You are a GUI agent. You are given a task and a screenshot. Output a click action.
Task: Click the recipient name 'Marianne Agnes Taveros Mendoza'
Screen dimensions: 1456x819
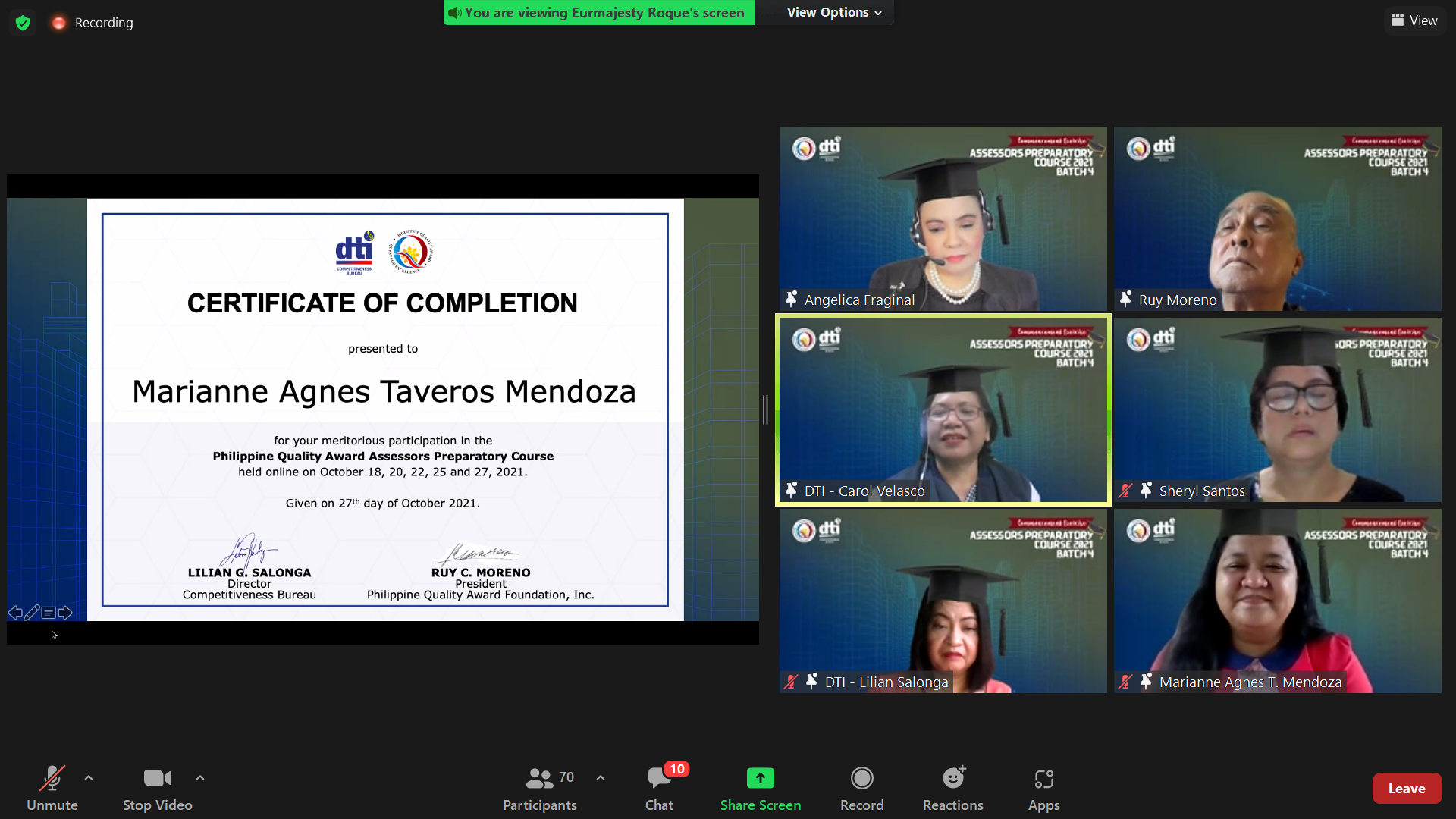384,392
